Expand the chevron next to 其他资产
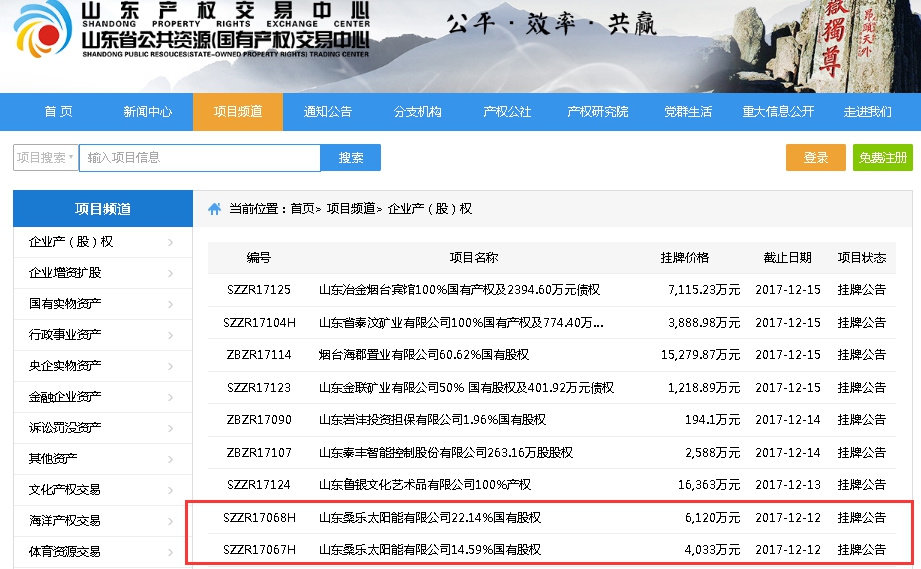 point(170,459)
